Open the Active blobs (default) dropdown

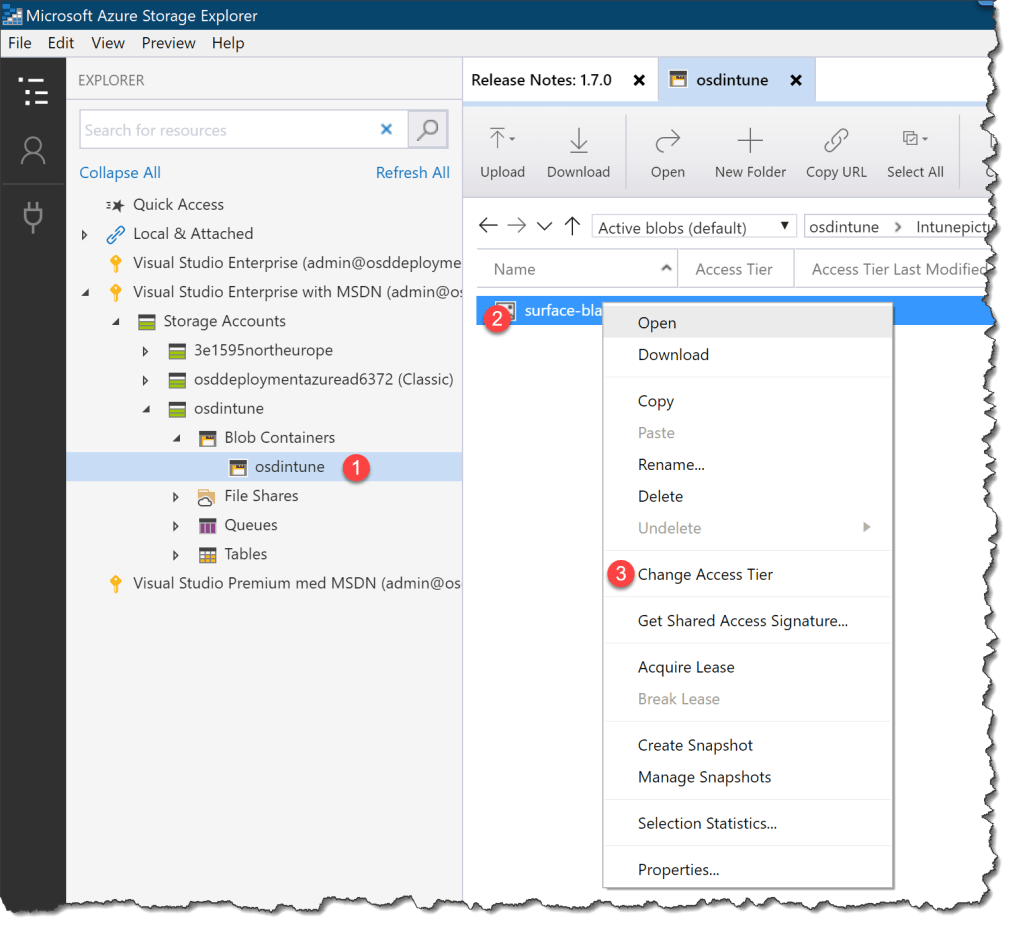[x=693, y=226]
